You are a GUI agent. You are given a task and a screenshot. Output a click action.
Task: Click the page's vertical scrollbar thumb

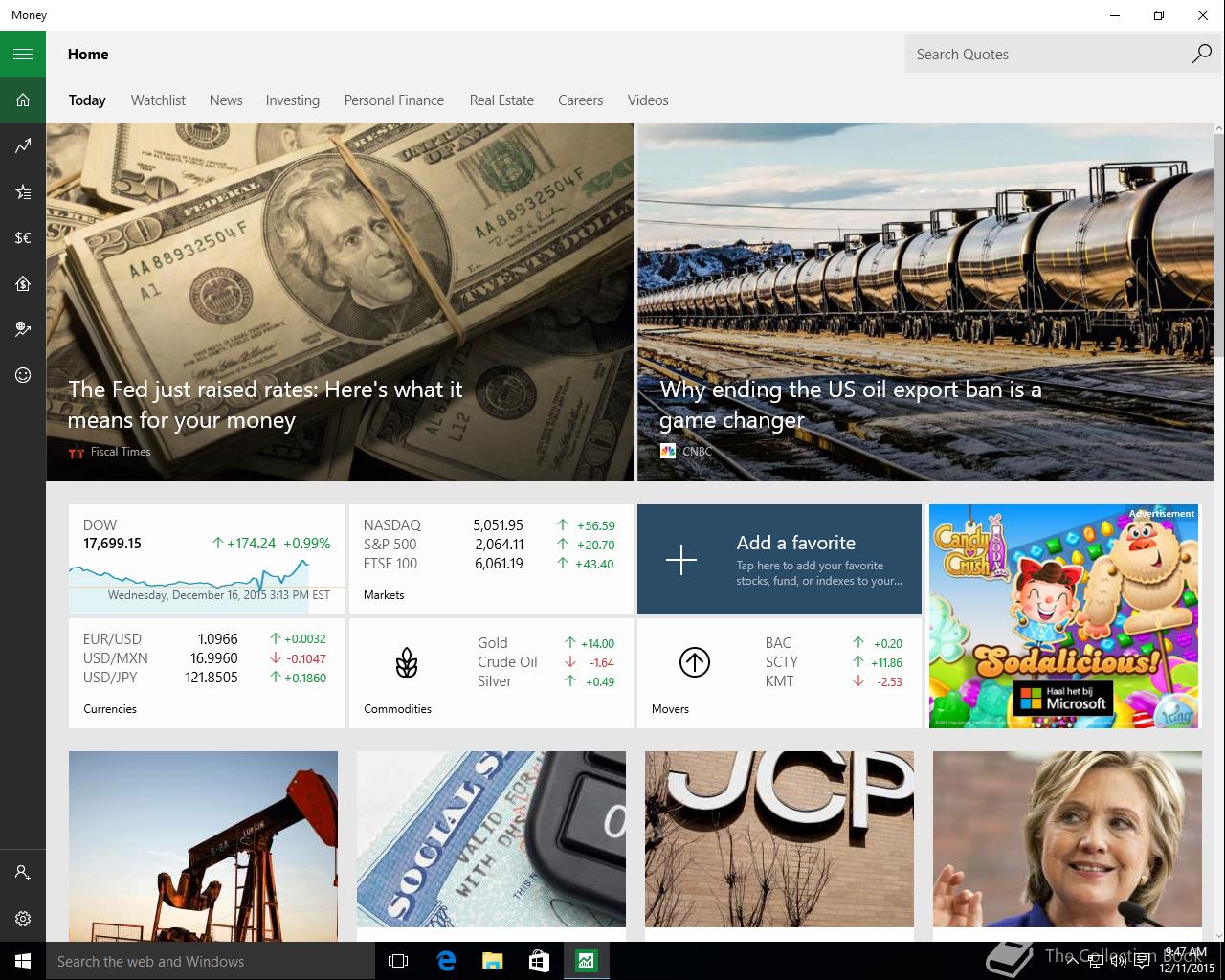coord(1218,244)
